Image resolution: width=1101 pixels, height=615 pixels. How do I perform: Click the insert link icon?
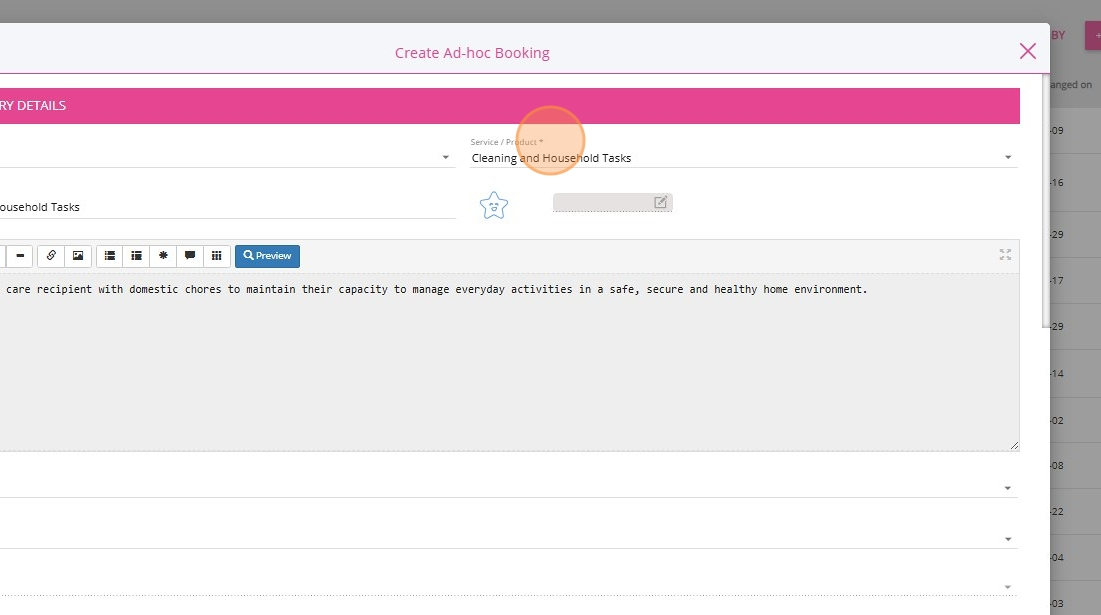click(x=52, y=256)
